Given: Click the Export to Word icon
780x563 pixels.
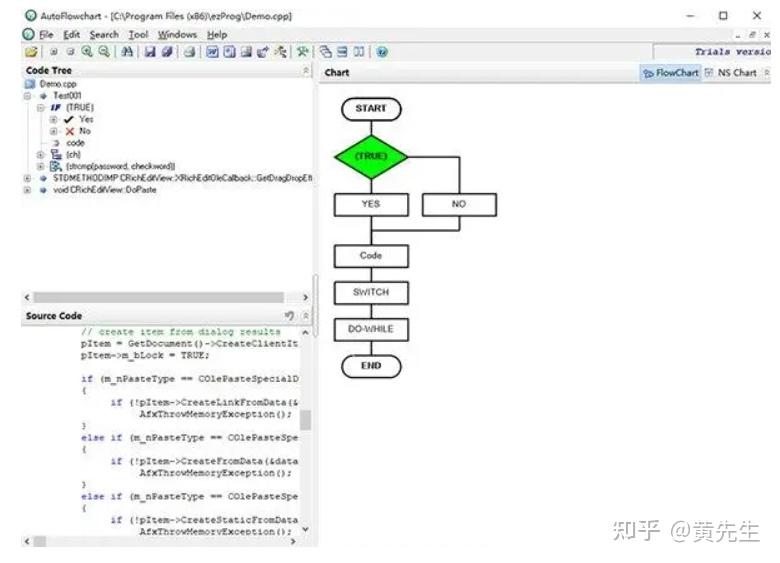Looking at the screenshot, I should (x=212, y=52).
